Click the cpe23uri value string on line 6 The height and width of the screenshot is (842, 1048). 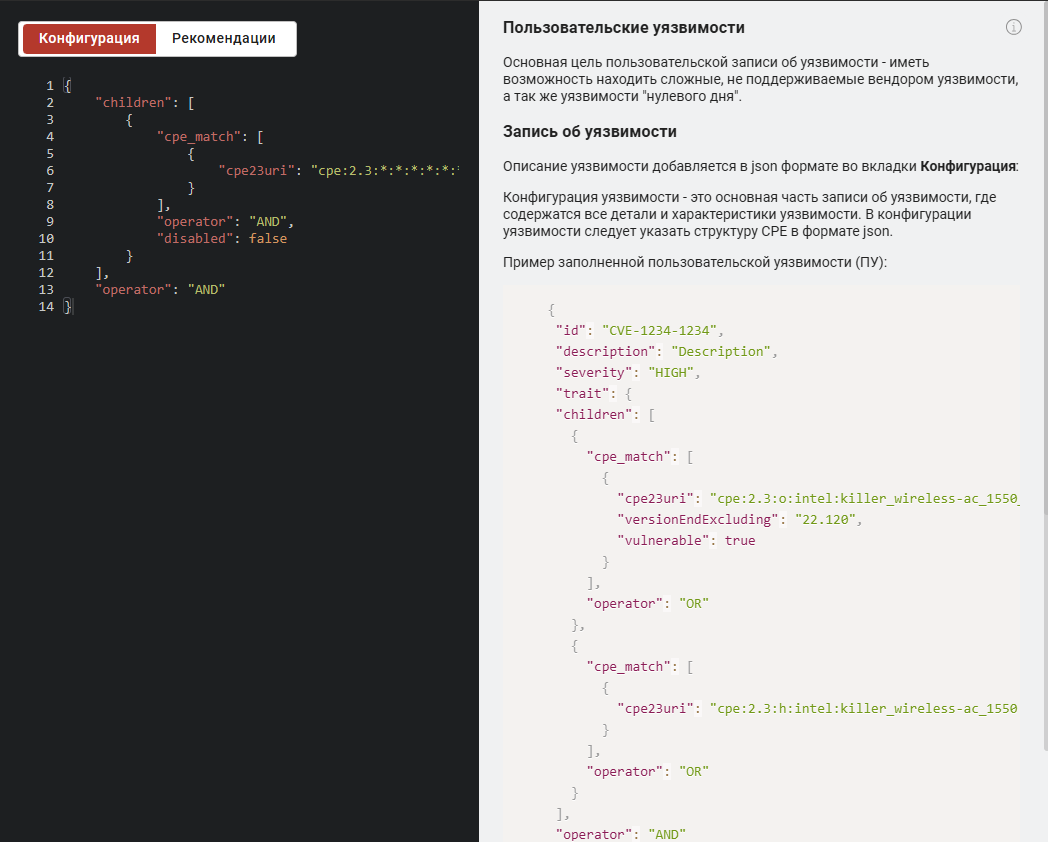[386, 171]
